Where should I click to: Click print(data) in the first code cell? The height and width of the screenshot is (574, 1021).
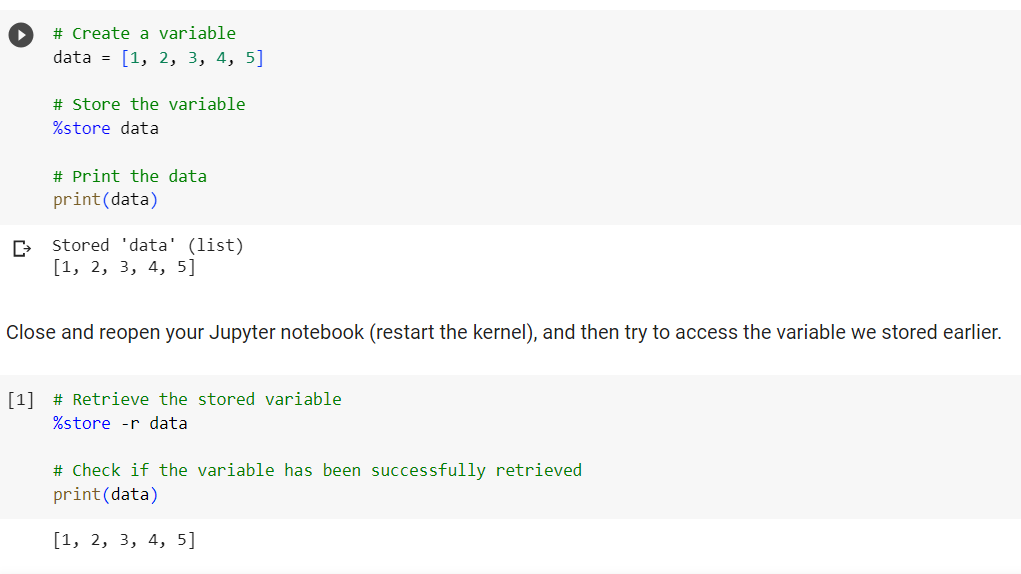105,199
